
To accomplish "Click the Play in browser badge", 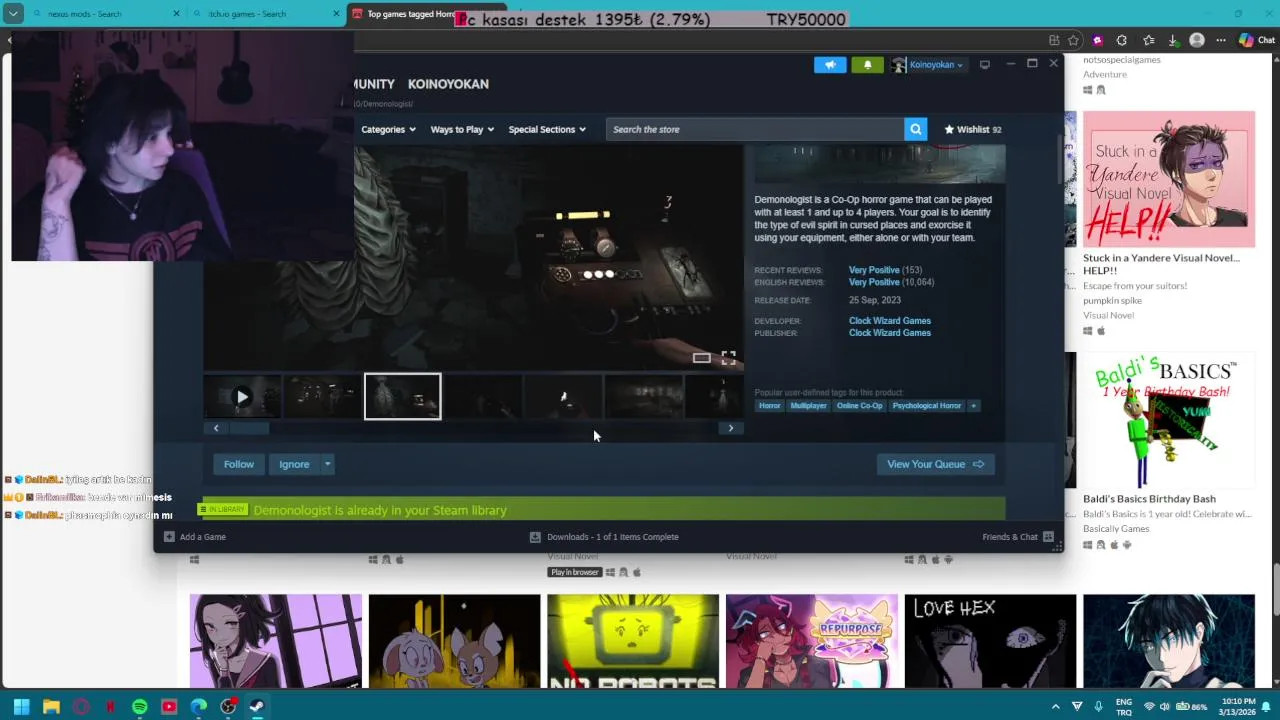I will [574, 572].
